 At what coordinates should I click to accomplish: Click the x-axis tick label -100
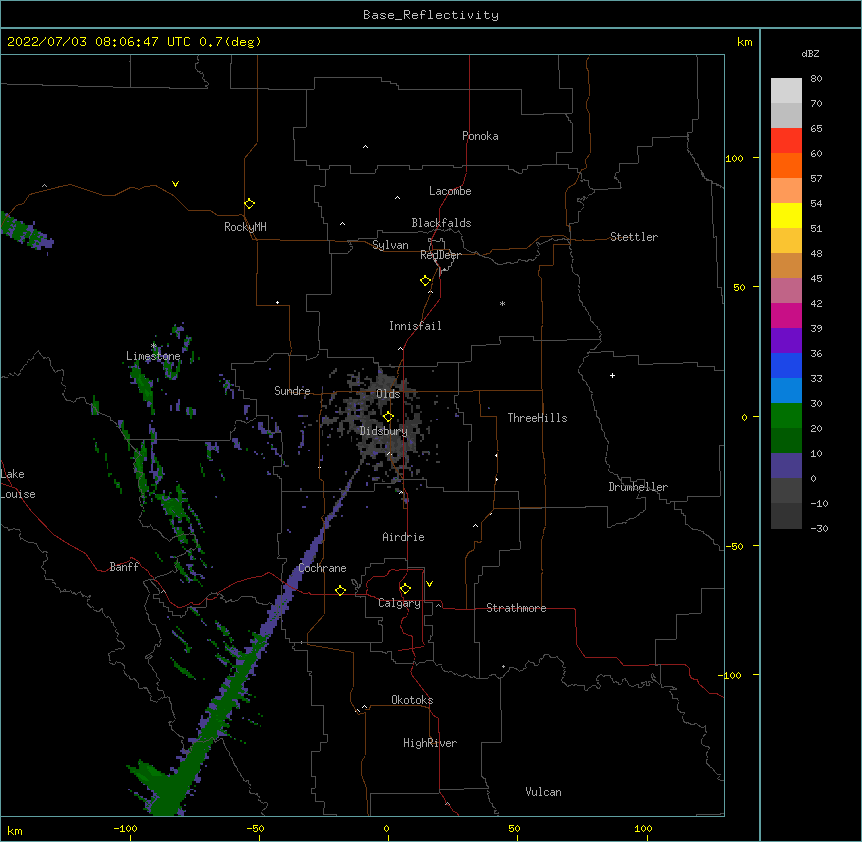pos(125,828)
